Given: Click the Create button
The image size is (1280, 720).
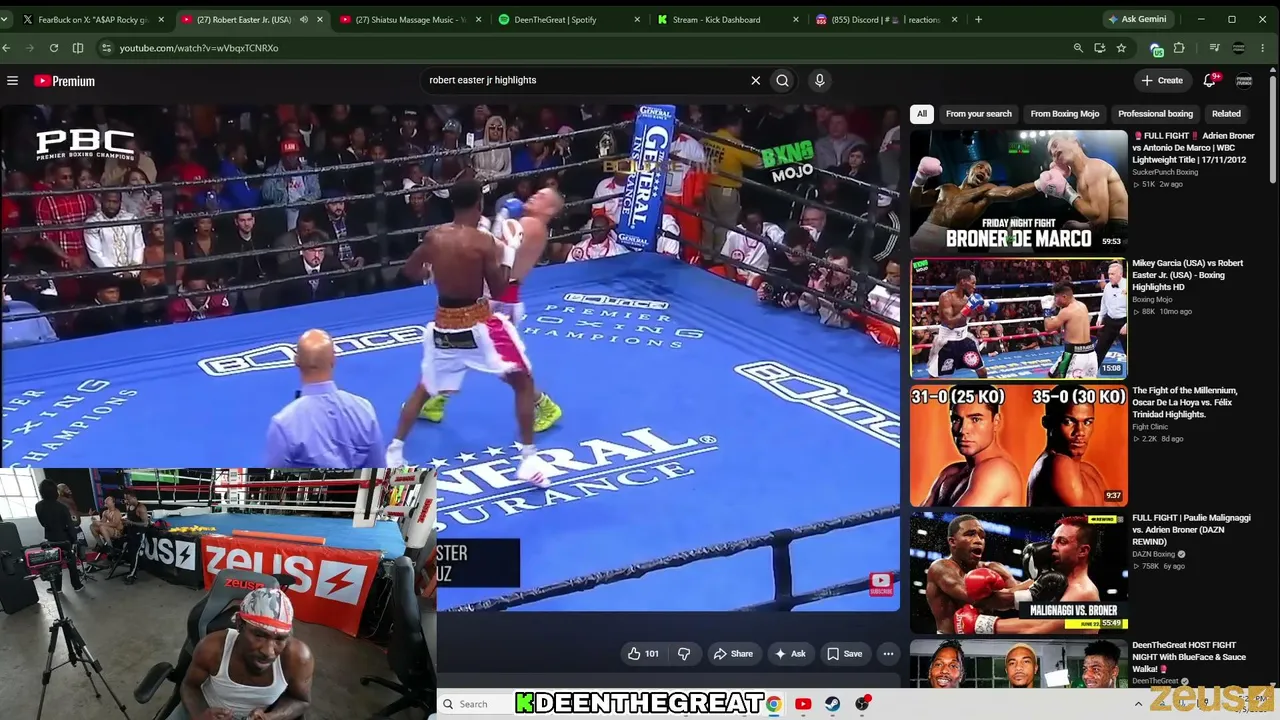Looking at the screenshot, I should (x=1162, y=81).
